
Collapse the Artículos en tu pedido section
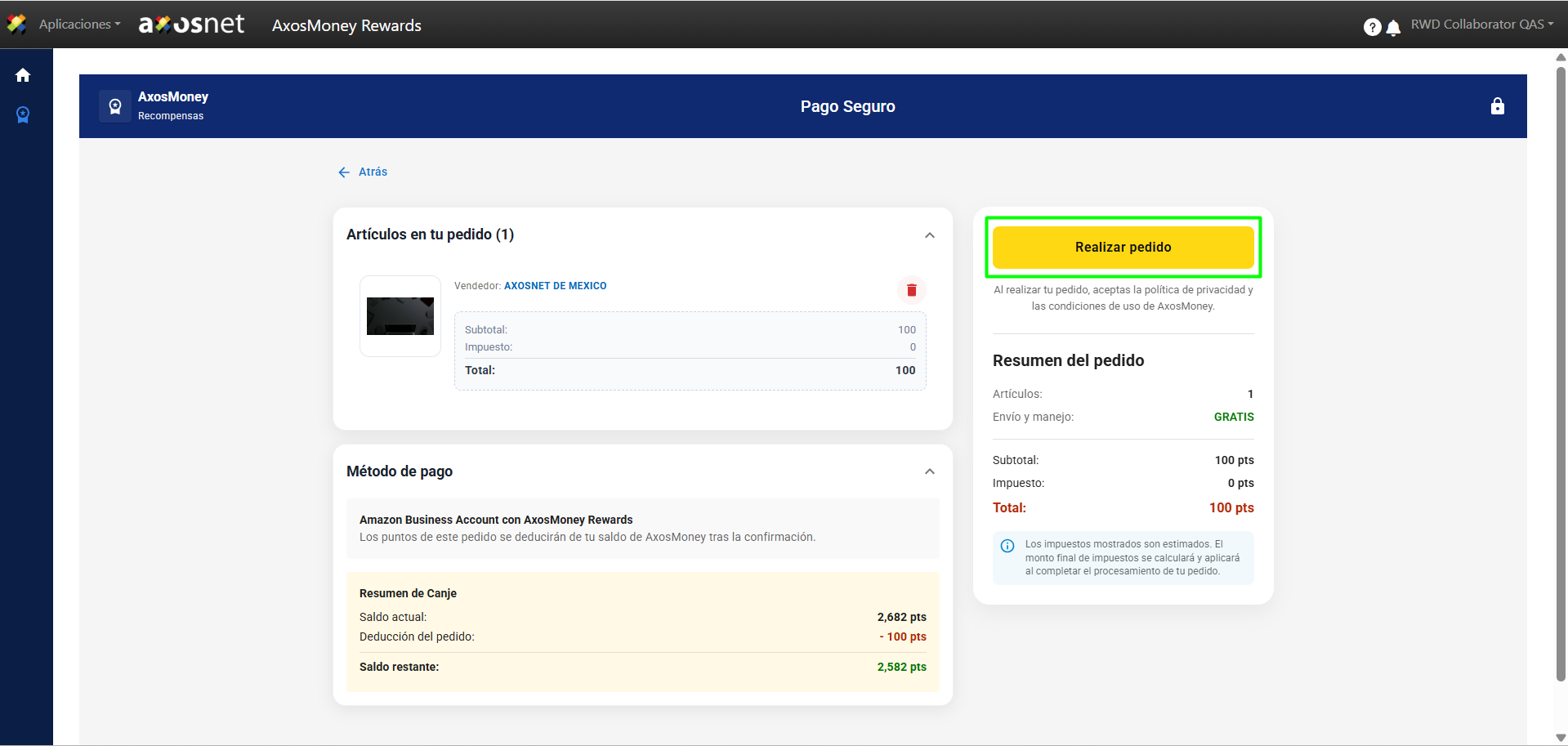[x=929, y=235]
